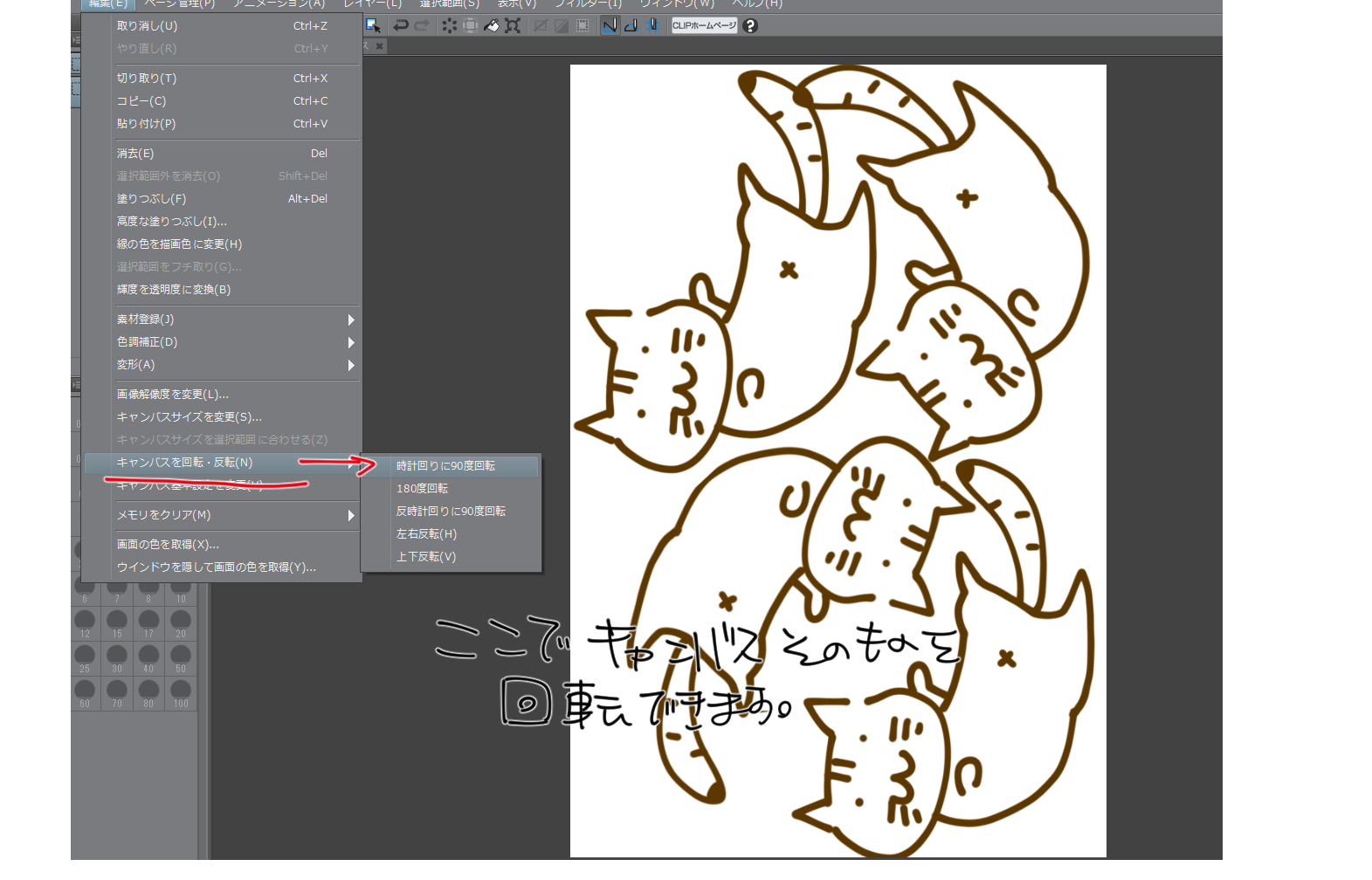Toggle snap to special ruler

(631, 25)
